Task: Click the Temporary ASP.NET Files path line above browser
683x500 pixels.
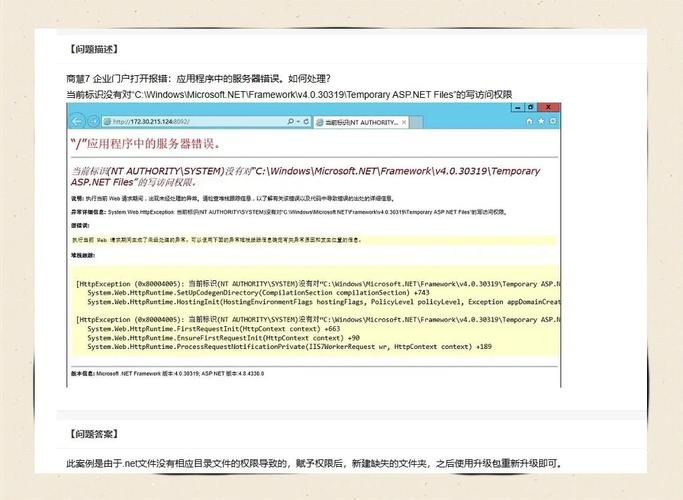Action: [289, 95]
